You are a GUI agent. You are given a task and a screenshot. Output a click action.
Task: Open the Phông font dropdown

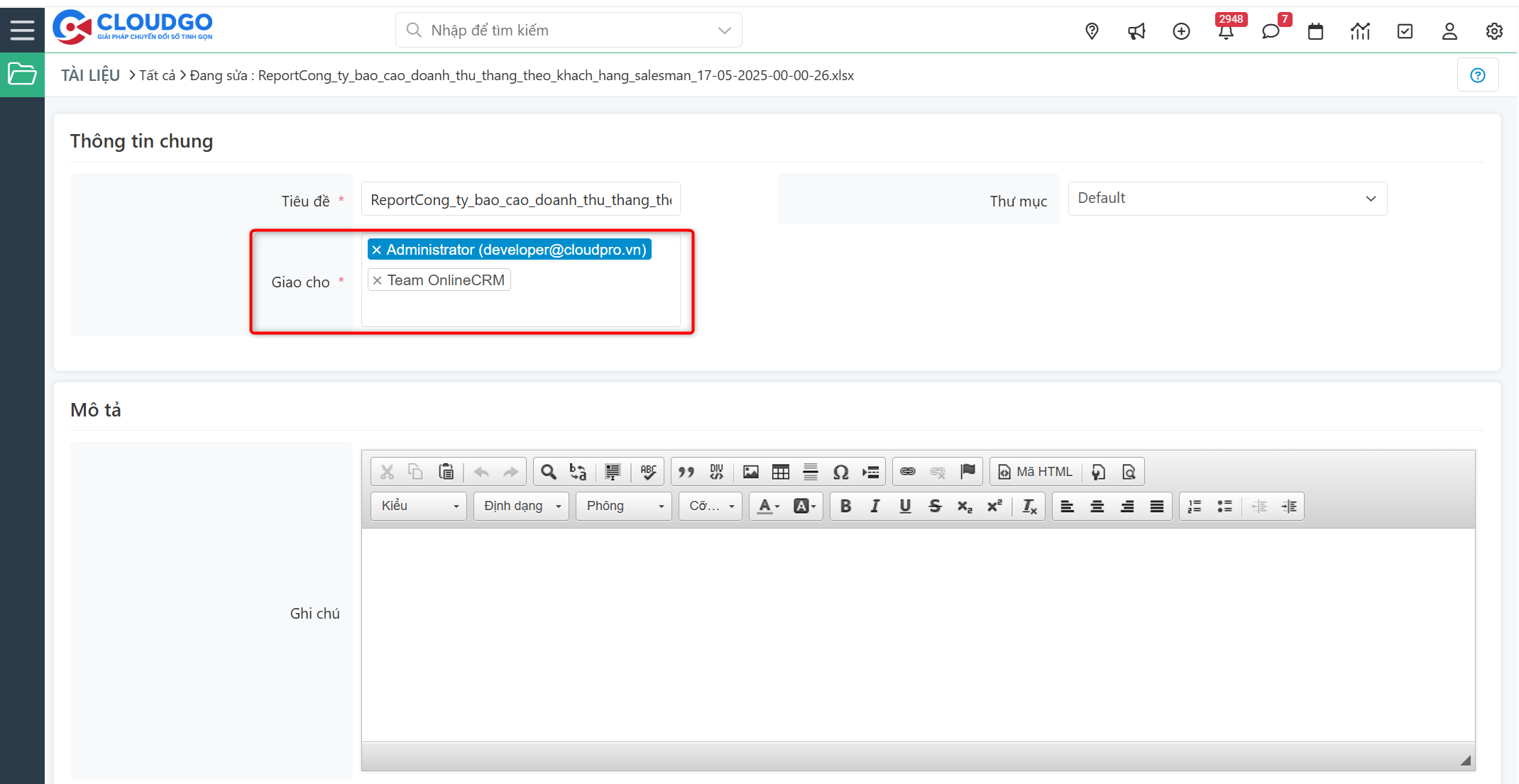pos(623,506)
